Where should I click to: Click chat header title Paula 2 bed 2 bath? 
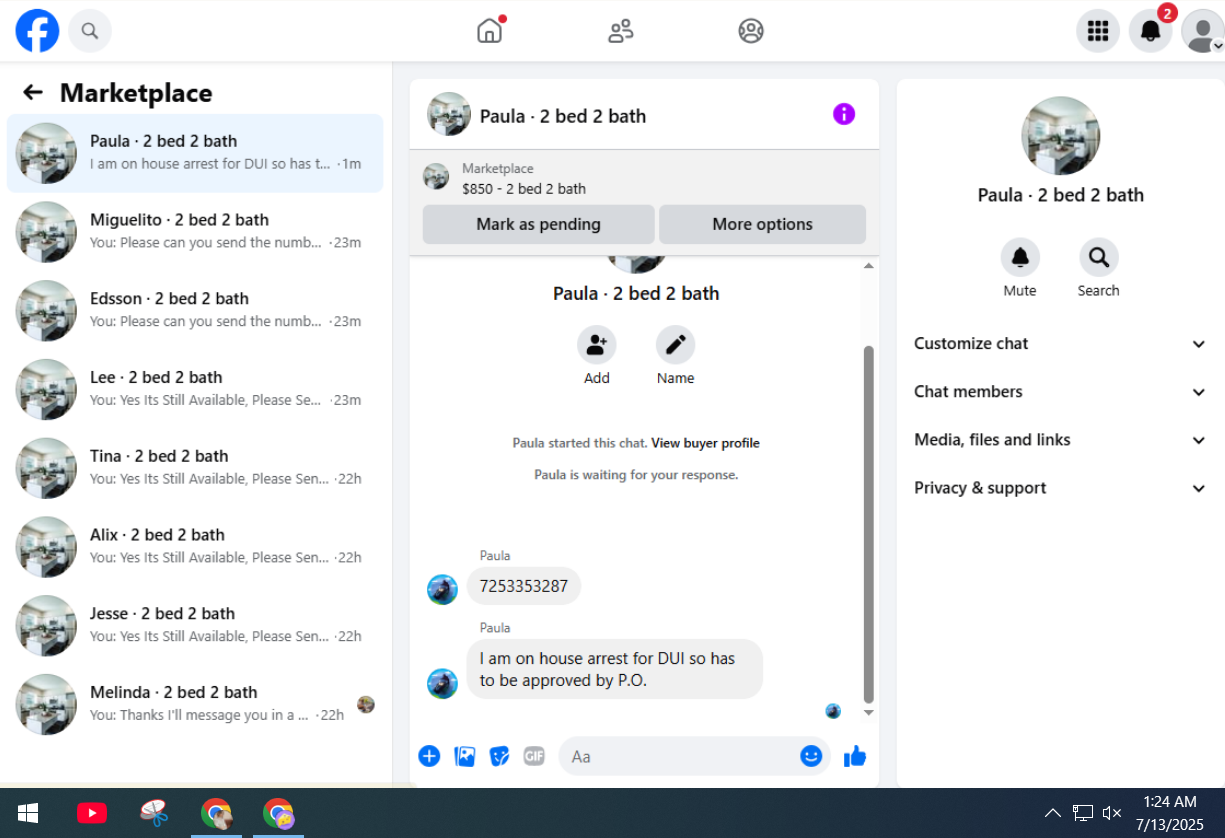(563, 116)
